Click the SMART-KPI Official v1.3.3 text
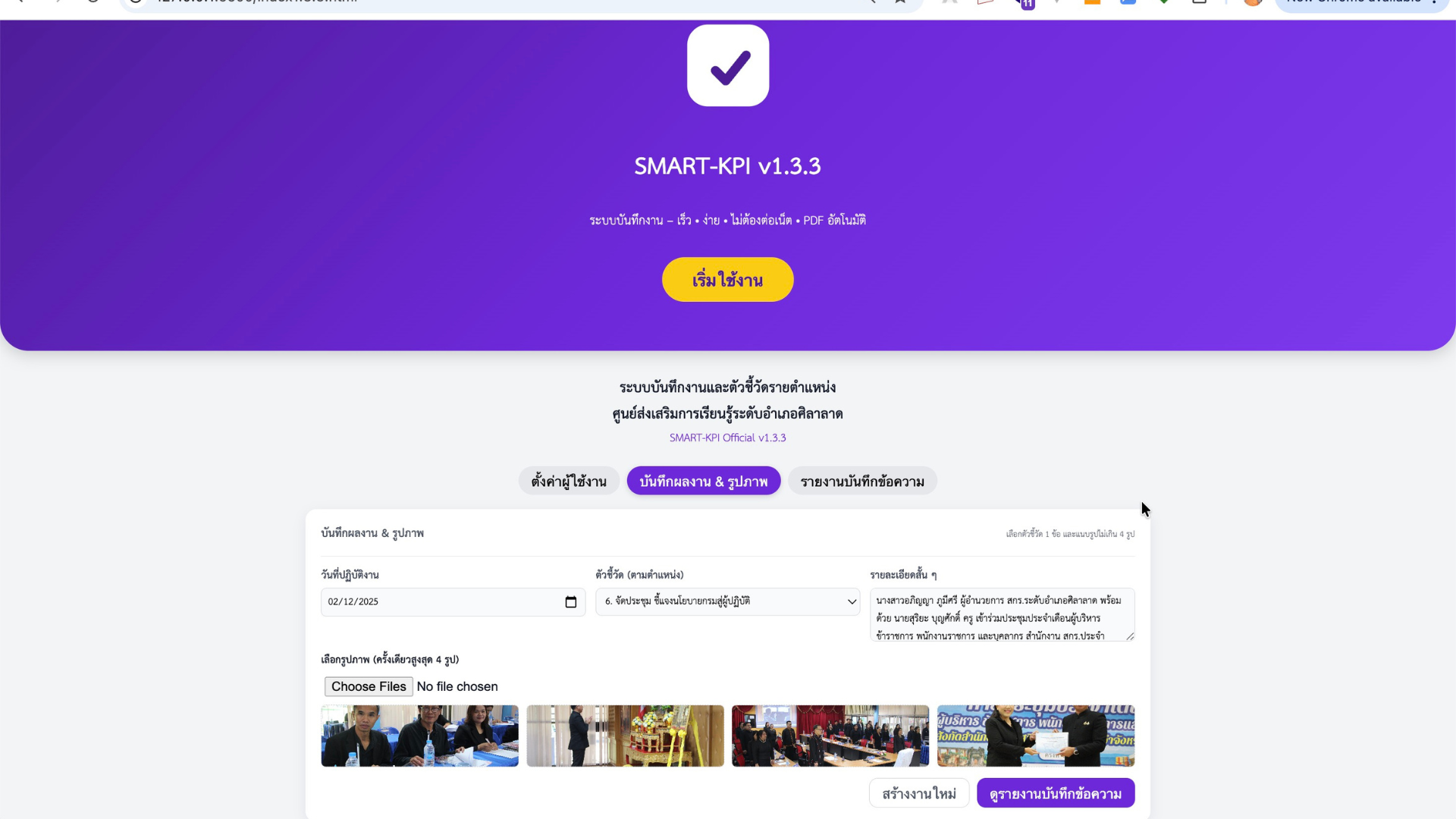Viewport: 1456px width, 819px height. (728, 438)
